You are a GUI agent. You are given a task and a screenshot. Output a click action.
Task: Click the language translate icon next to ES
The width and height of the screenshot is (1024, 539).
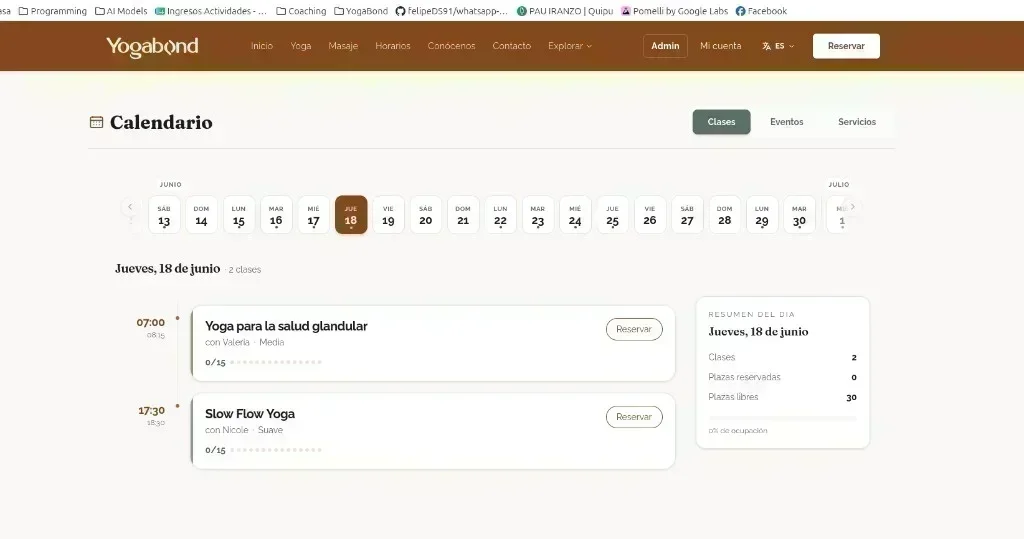[x=766, y=46]
